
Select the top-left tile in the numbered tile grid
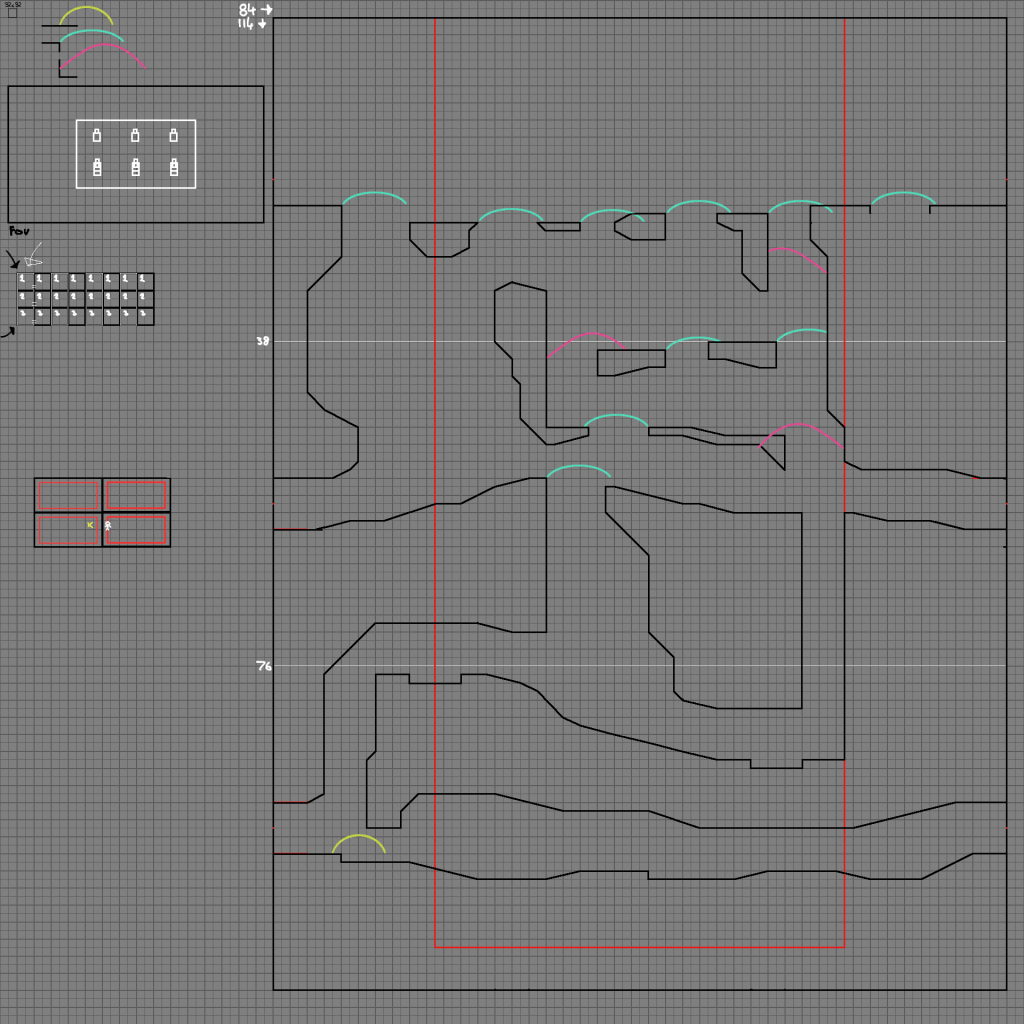tap(25, 281)
